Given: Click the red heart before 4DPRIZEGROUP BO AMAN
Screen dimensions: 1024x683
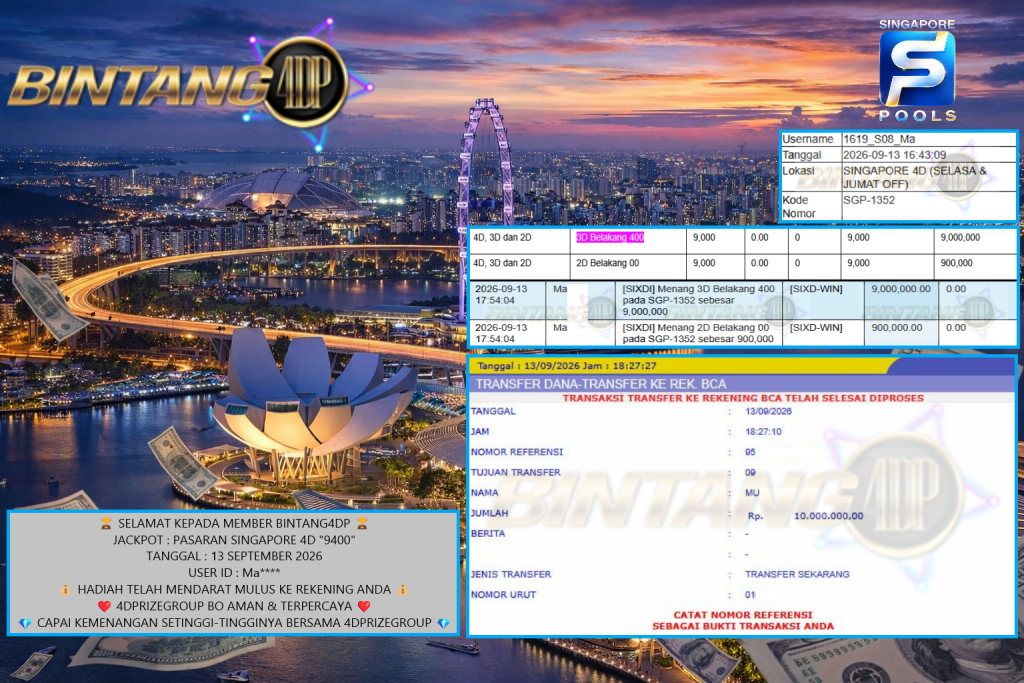Looking at the screenshot, I should (104, 606).
